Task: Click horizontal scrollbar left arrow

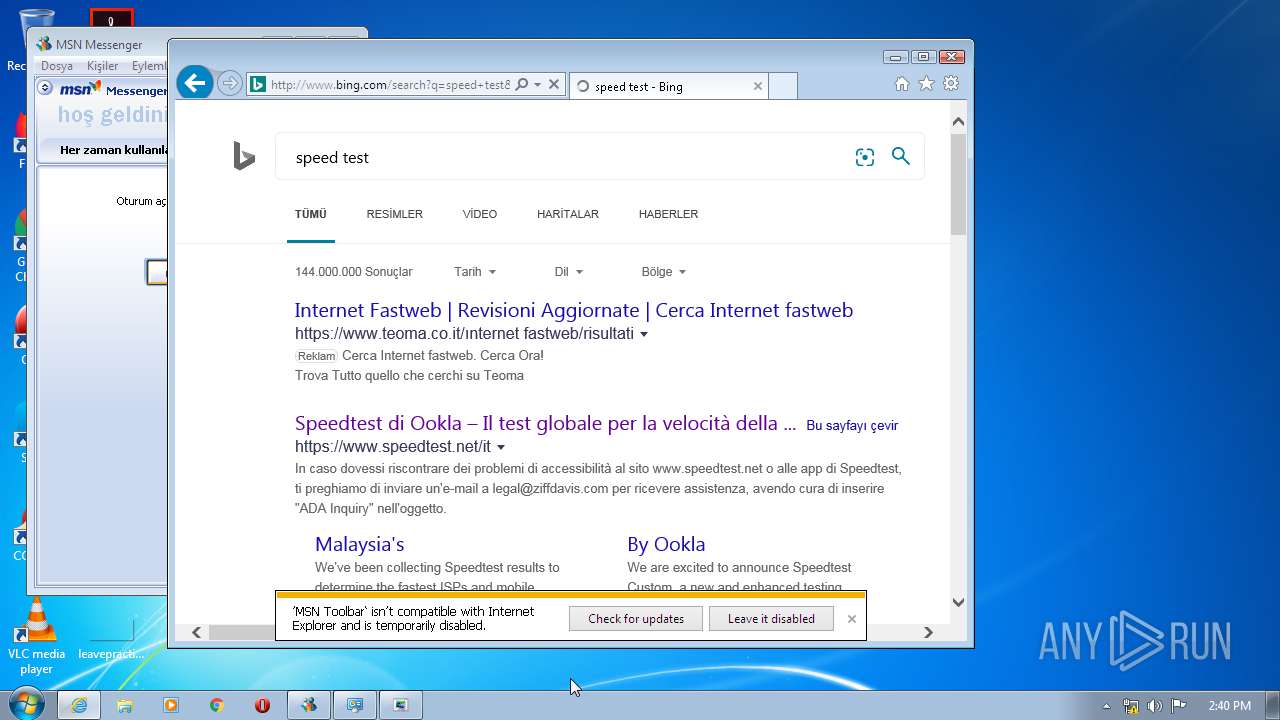Action: [x=196, y=632]
